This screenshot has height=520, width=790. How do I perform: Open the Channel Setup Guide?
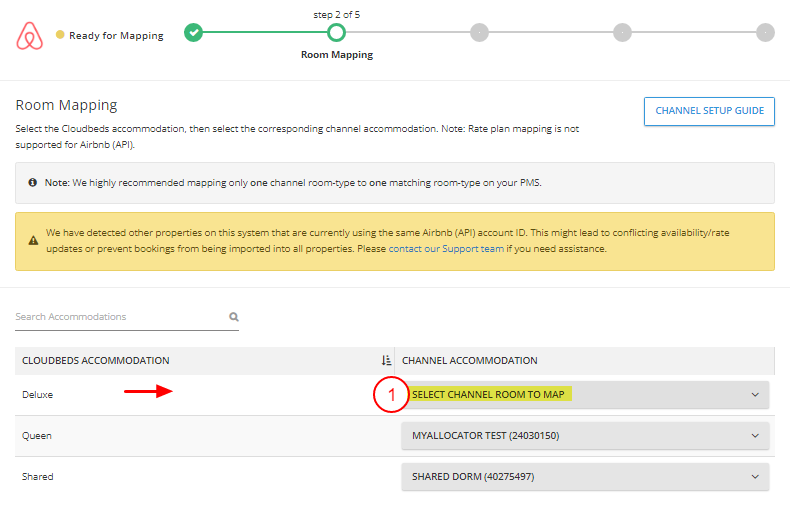point(709,111)
